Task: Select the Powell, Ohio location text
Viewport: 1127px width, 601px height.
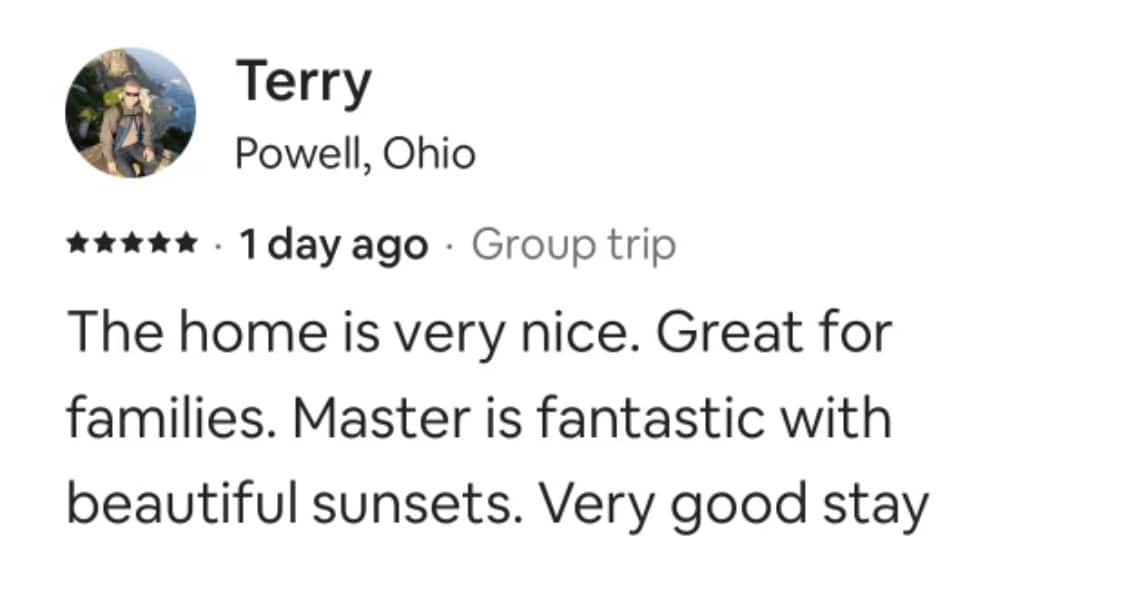Action: pyautogui.click(x=356, y=154)
